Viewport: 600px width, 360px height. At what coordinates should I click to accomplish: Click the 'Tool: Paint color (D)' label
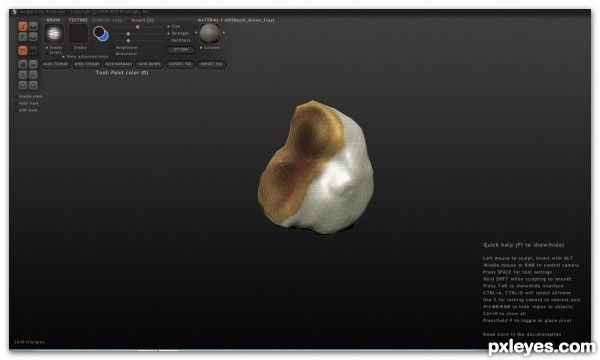pos(122,73)
